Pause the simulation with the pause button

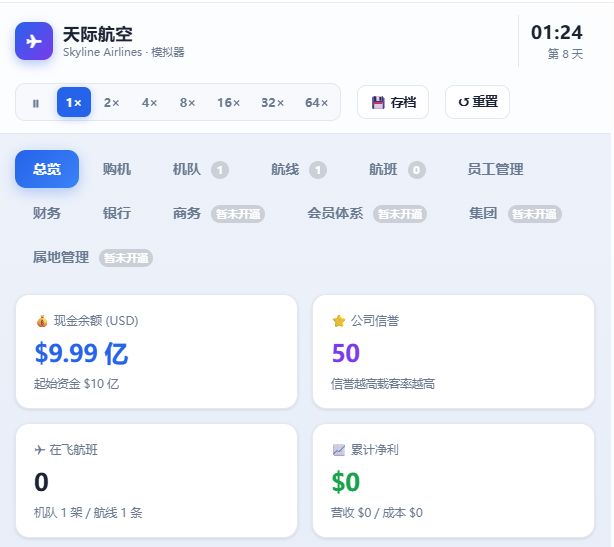[36, 103]
